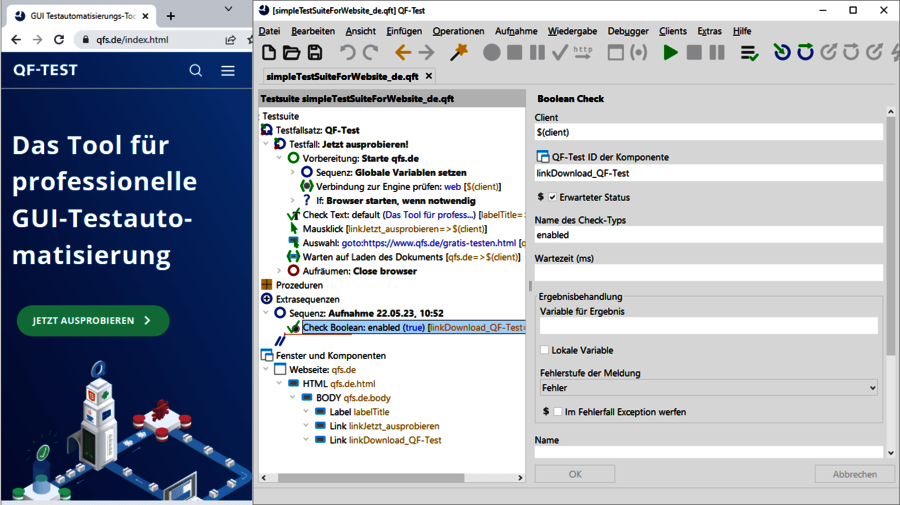The width and height of the screenshot is (900, 505).
Task: Open the QF-Test website hamburger menu
Action: tap(228, 70)
